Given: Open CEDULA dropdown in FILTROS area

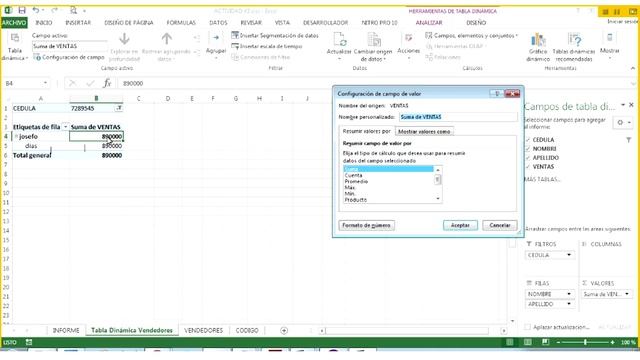Looking at the screenshot, I should point(569,255).
